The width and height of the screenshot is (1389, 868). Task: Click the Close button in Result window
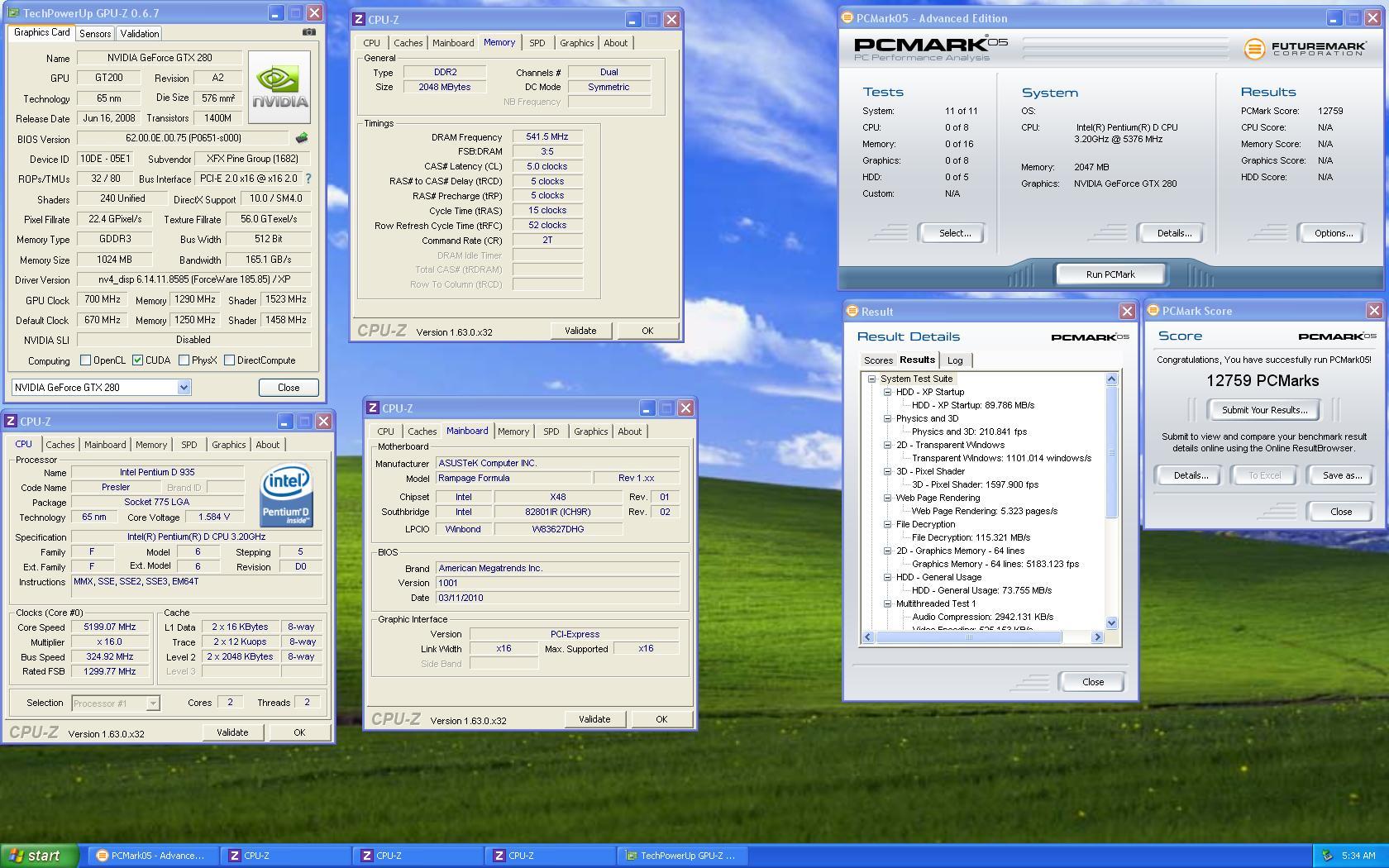(x=1093, y=682)
